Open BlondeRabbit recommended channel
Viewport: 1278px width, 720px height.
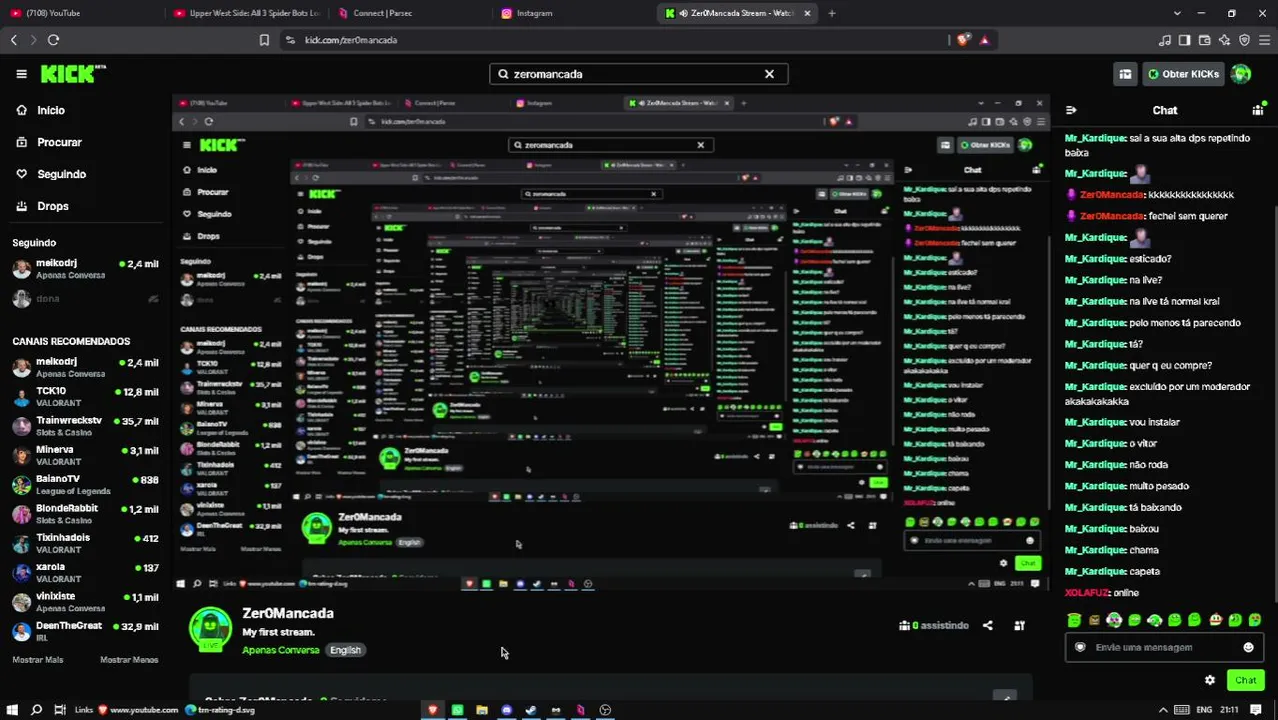[x=84, y=514]
